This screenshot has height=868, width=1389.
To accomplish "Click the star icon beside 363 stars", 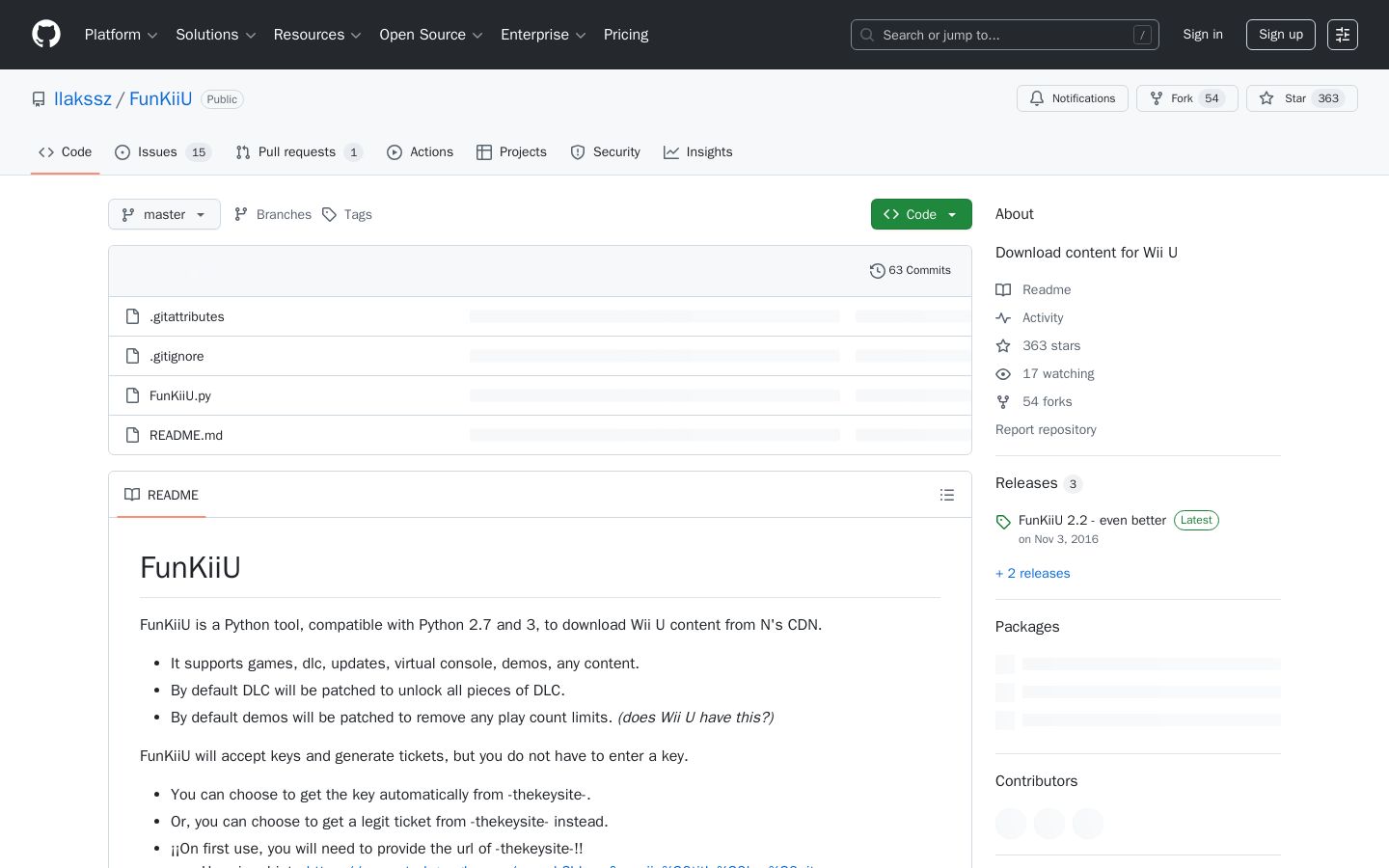I will point(1003,346).
